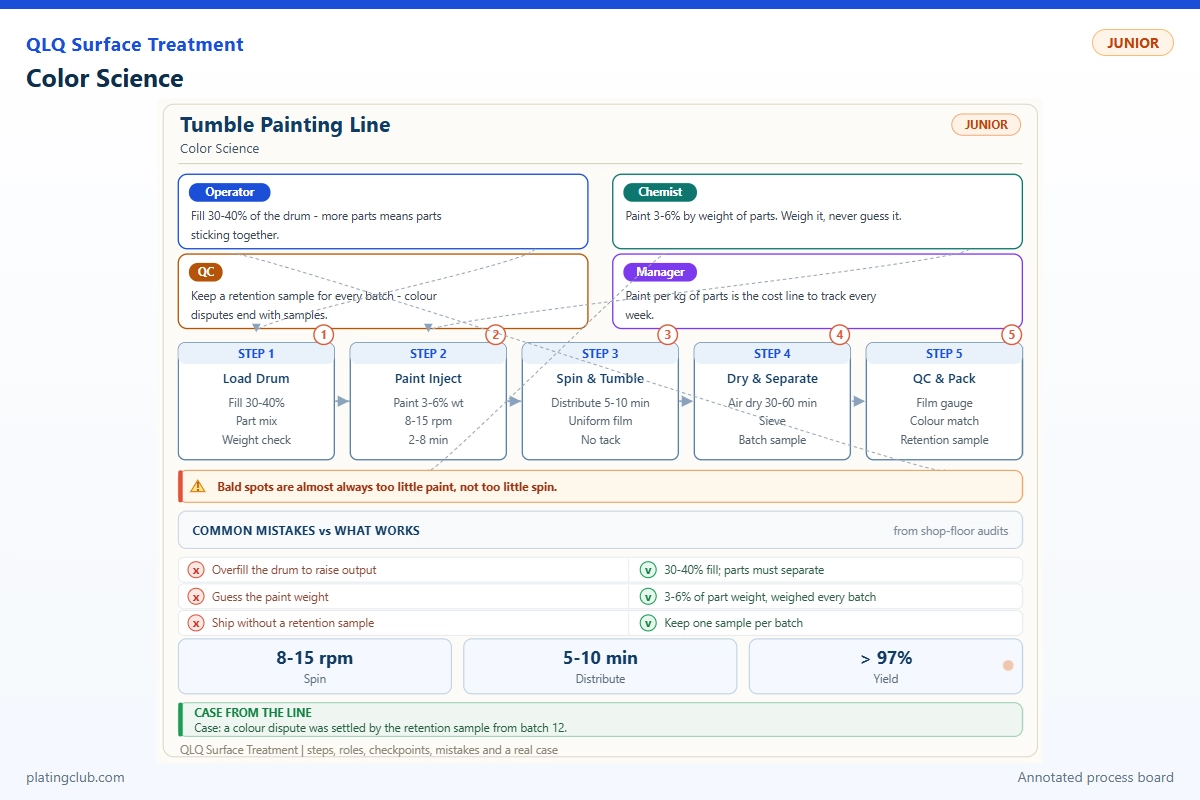Click the "Paint Inject" step title
The height and width of the screenshot is (800, 1200).
[x=428, y=379]
